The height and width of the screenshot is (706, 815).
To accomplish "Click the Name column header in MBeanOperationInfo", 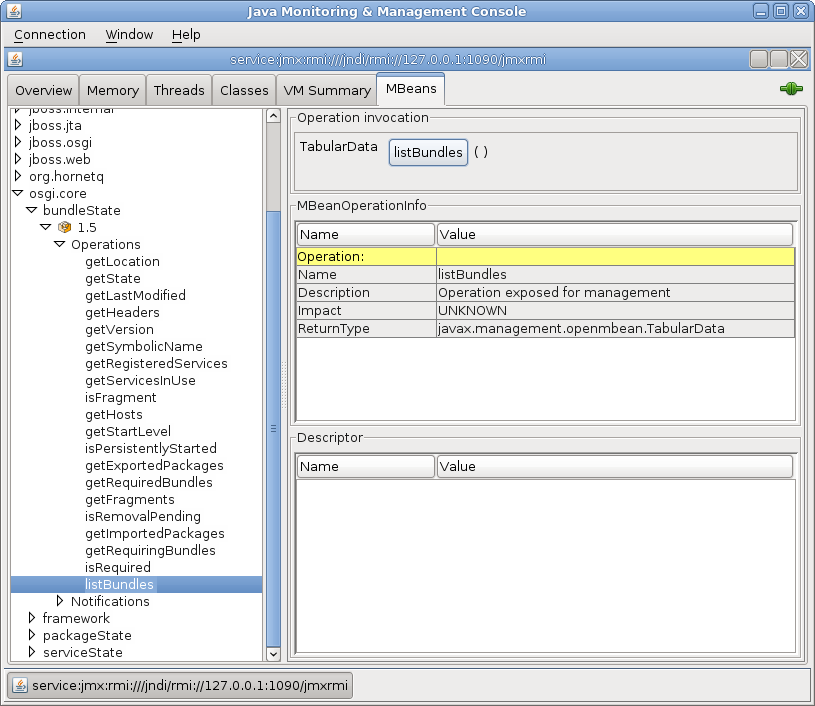I will [x=365, y=233].
